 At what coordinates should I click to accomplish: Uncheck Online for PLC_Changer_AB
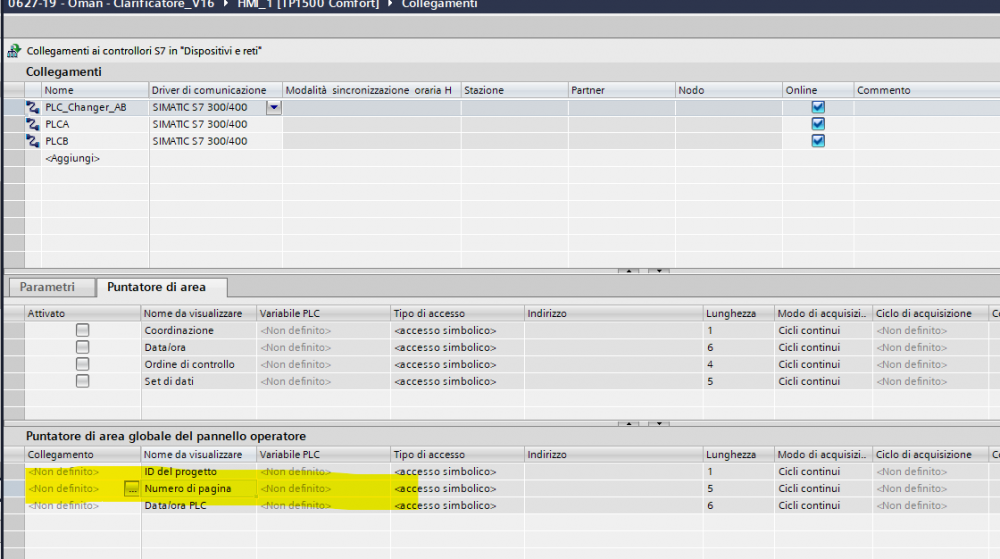click(x=818, y=107)
